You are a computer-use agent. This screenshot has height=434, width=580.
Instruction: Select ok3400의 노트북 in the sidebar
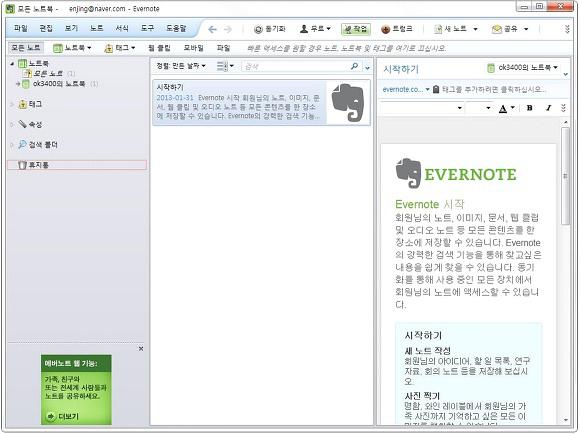click(59, 84)
